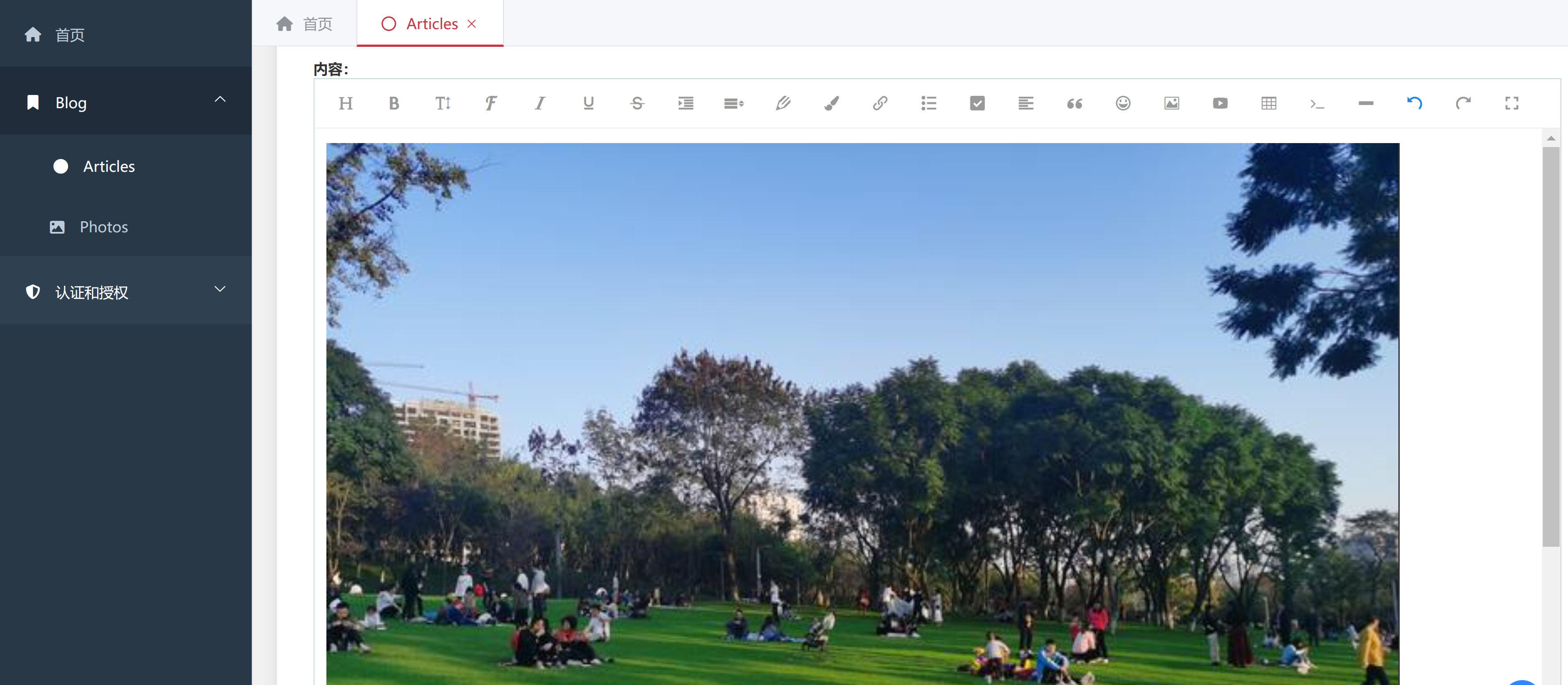Insert an image using picture icon

coord(1172,103)
